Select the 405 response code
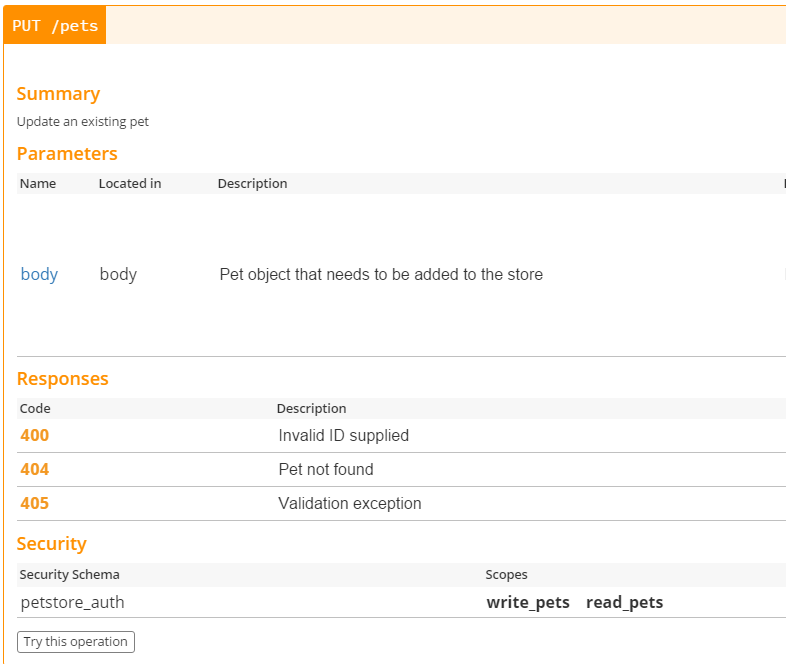Screen dimensions: 786x664 pos(34,504)
